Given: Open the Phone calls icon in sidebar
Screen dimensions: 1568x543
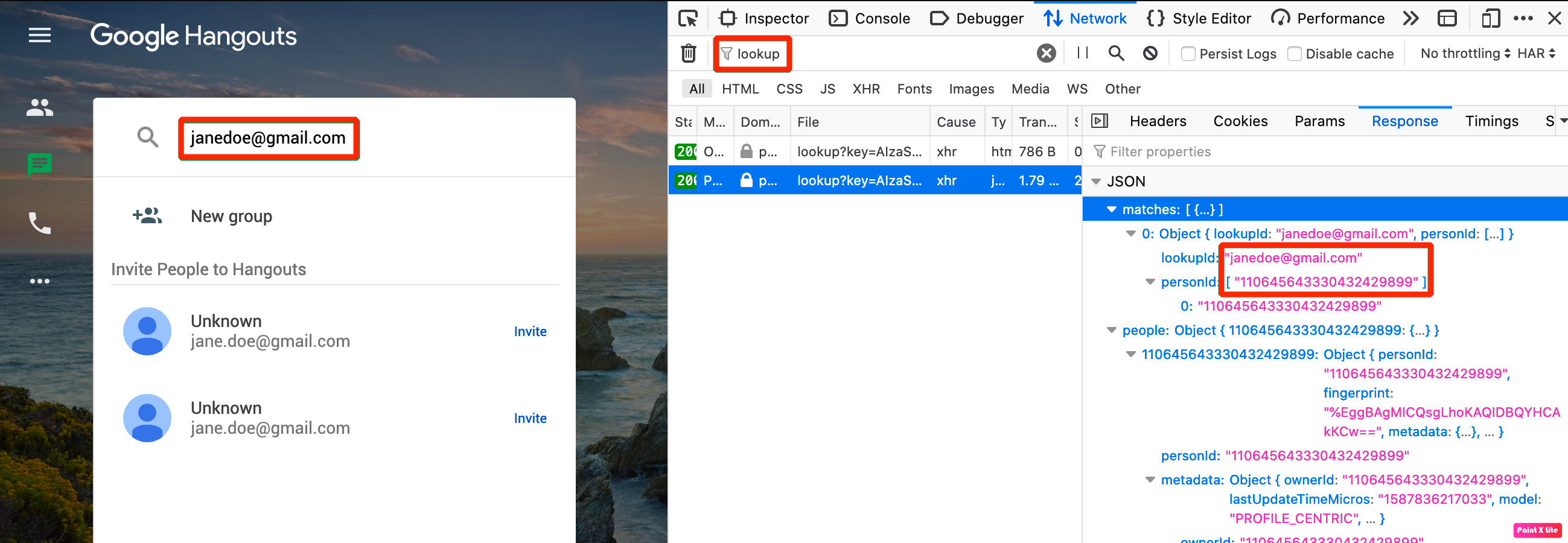Looking at the screenshot, I should 40,223.
